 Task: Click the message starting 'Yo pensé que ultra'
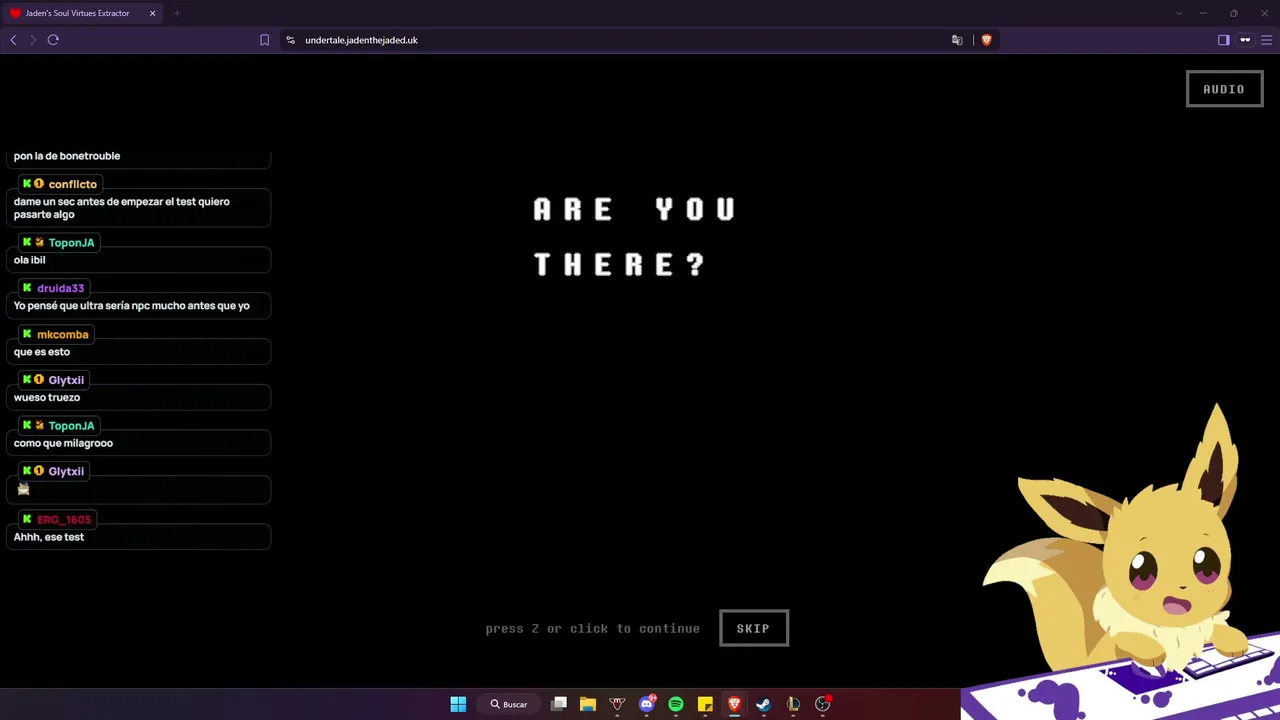[x=132, y=306]
